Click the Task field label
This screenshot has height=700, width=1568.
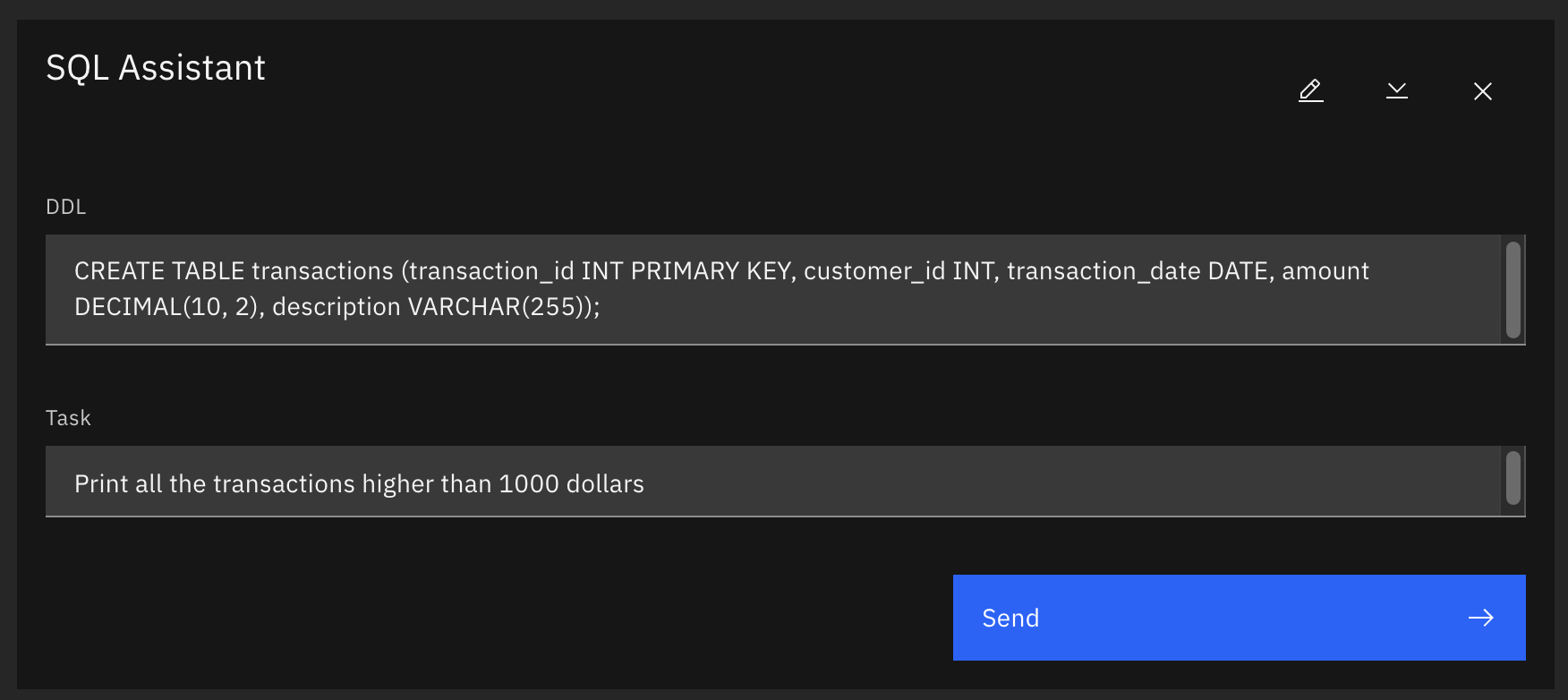(68, 418)
